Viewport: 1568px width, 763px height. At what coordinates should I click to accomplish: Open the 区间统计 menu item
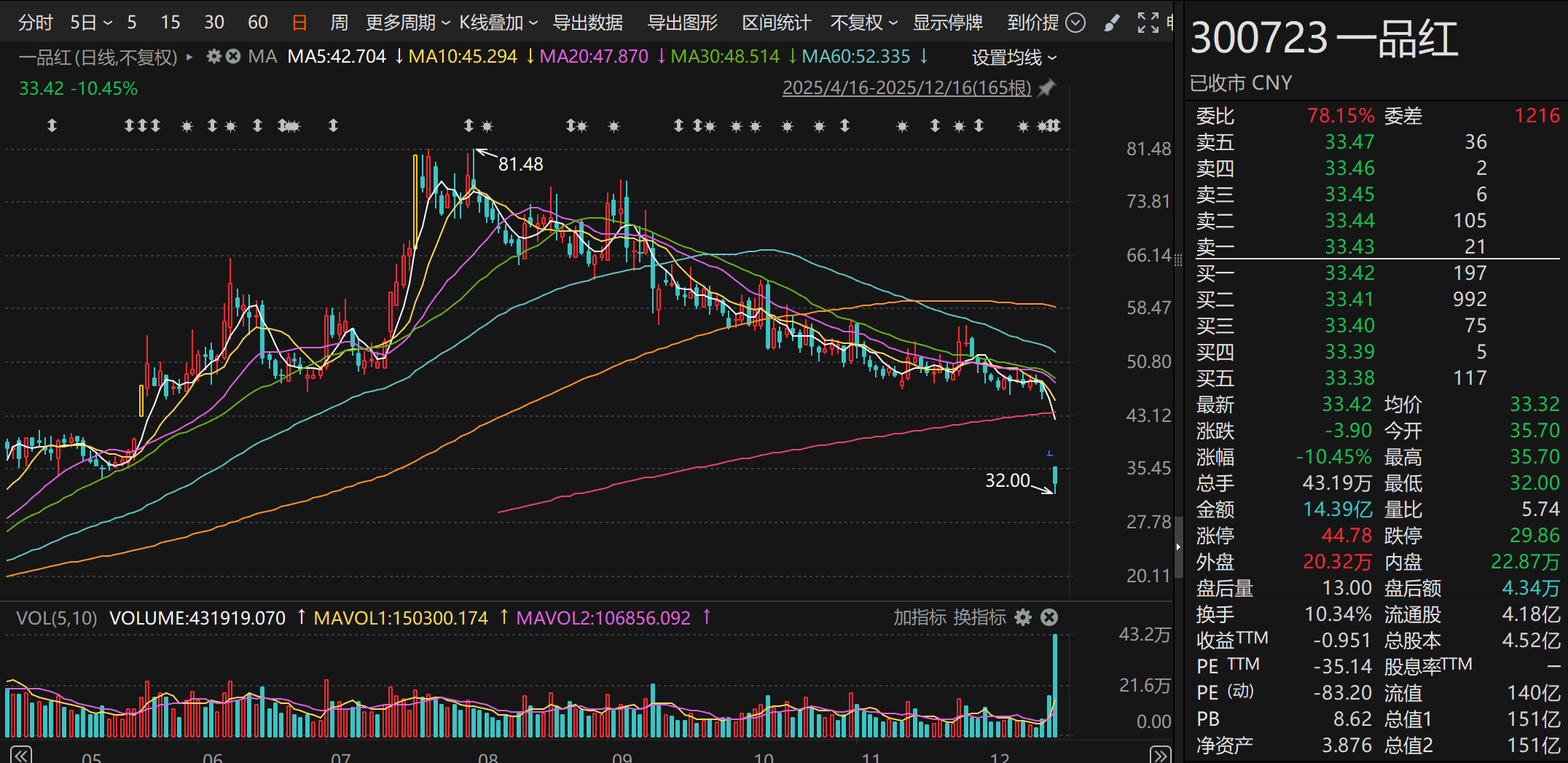pos(776,23)
